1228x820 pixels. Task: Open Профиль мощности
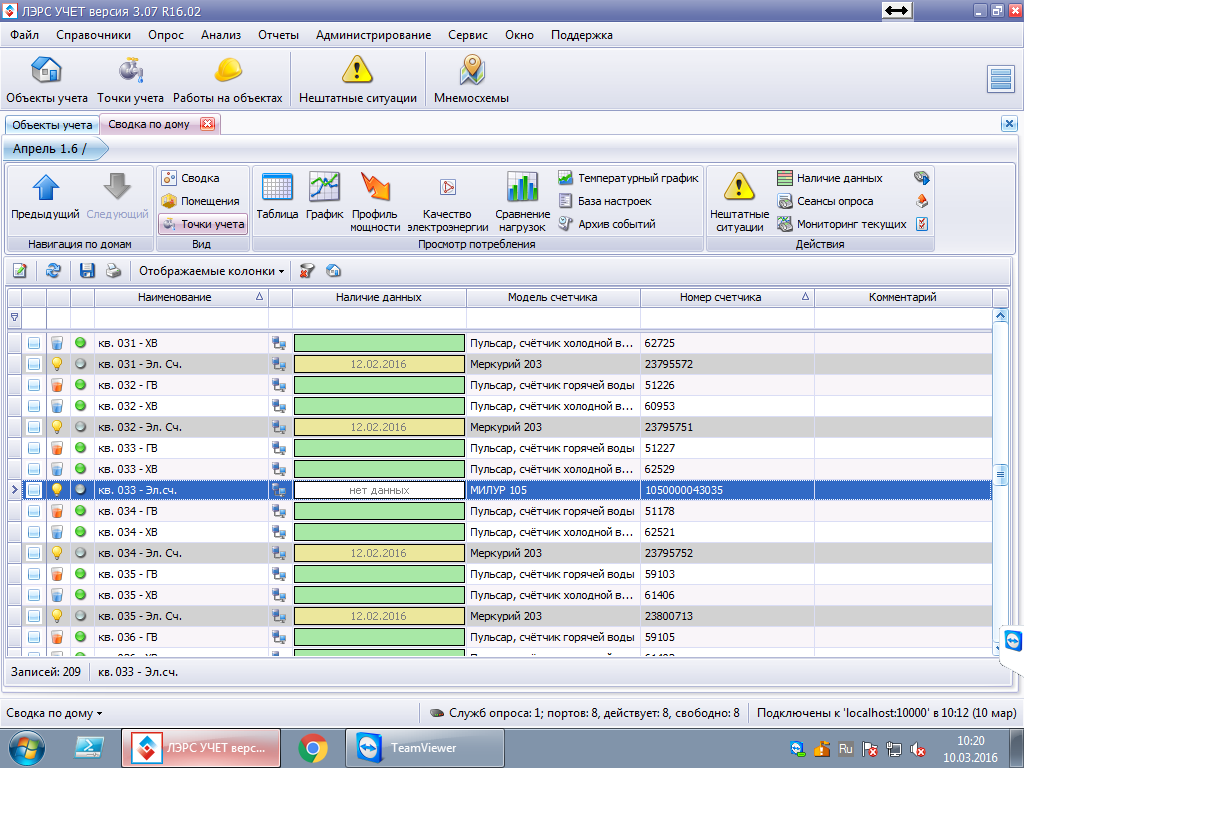(375, 202)
